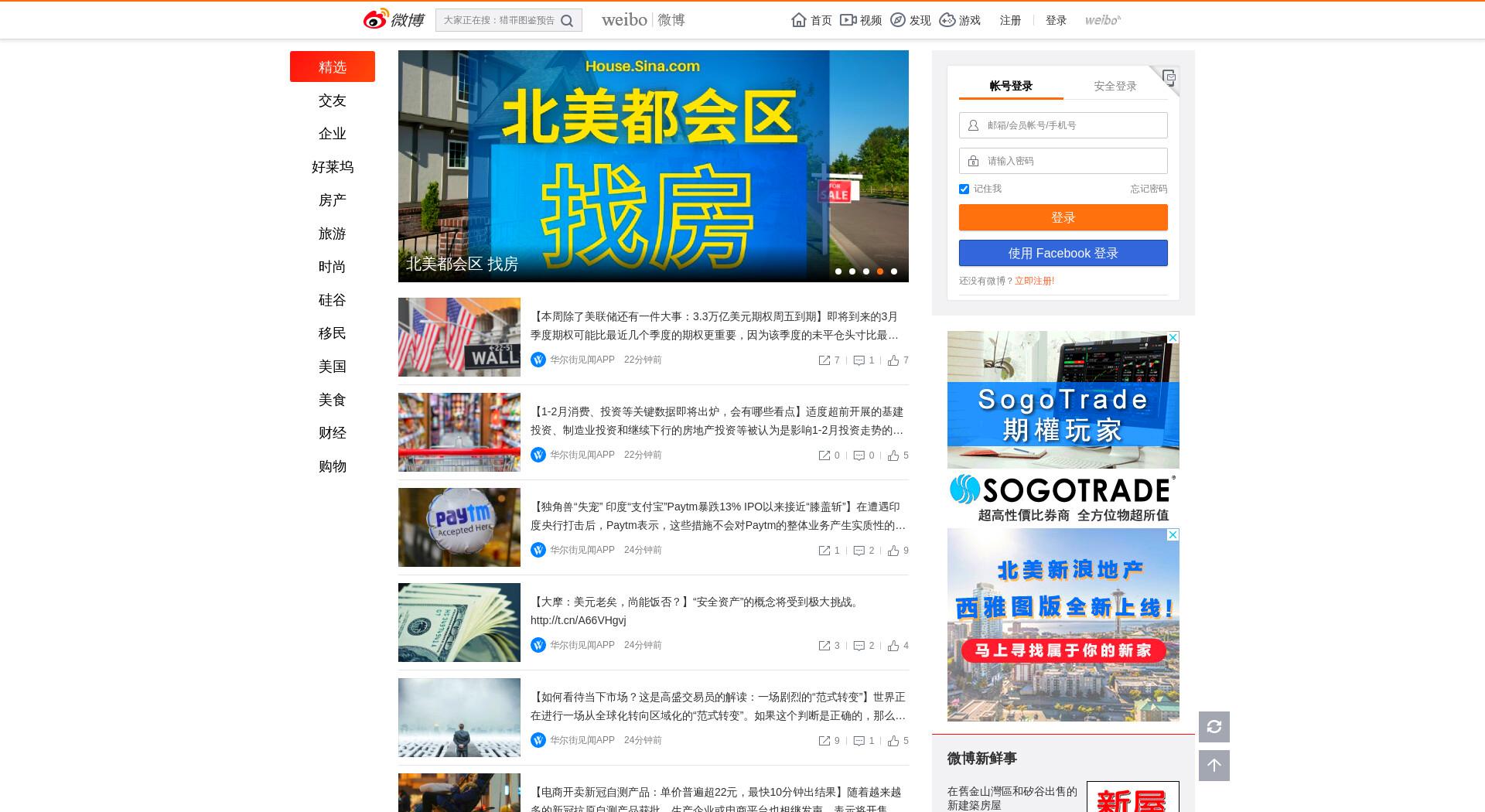1485x812 pixels.
Task: Select 美国 category in sidebar
Action: (333, 367)
